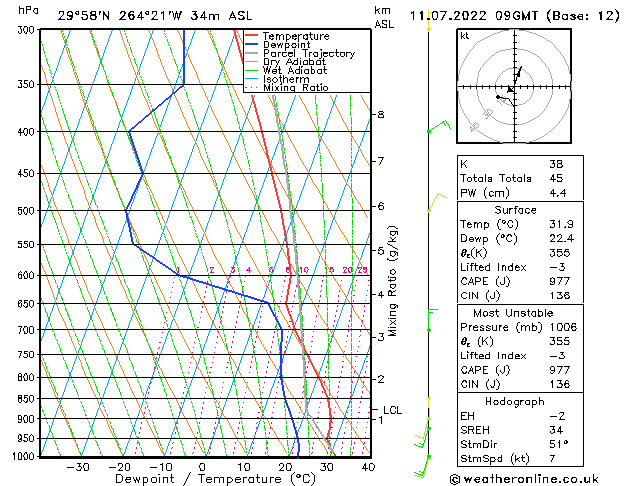Click the wind barb at 1000 hPa level
The height and width of the screenshot is (486, 629).
click(x=422, y=466)
